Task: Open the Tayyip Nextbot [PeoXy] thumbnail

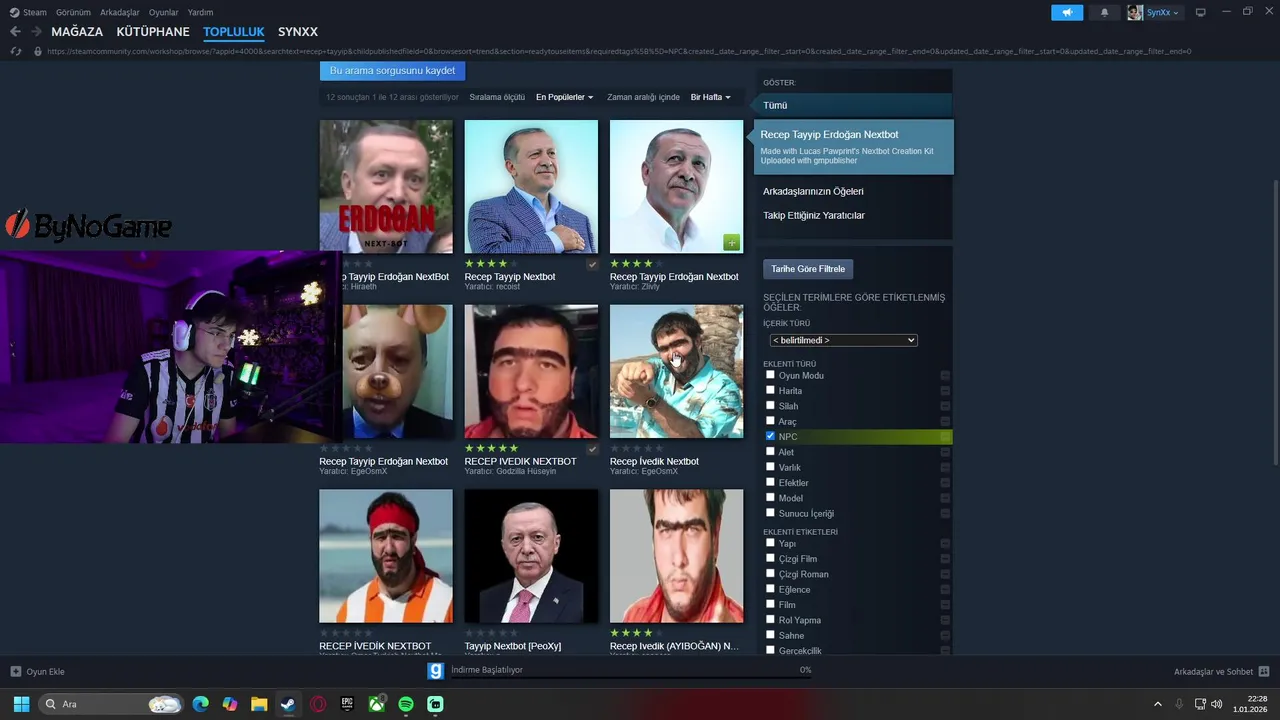Action: click(531, 556)
